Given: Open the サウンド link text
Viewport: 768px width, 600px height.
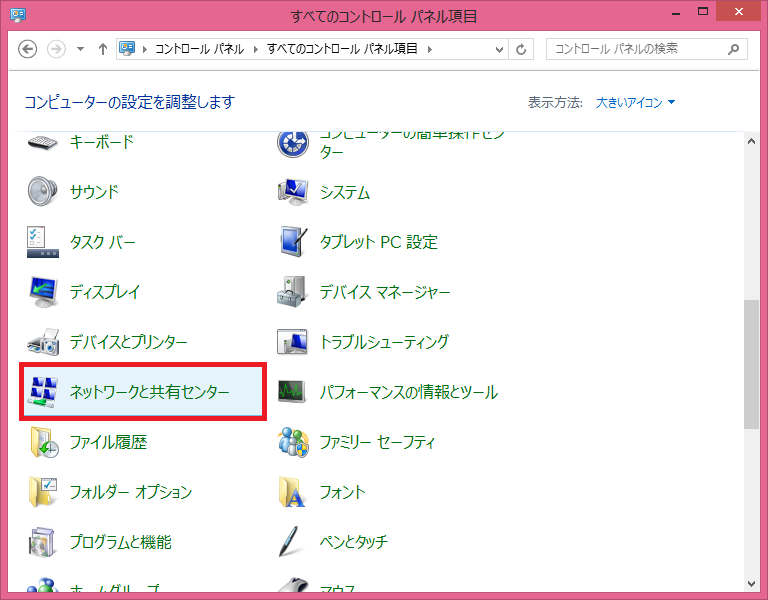Looking at the screenshot, I should 94,192.
